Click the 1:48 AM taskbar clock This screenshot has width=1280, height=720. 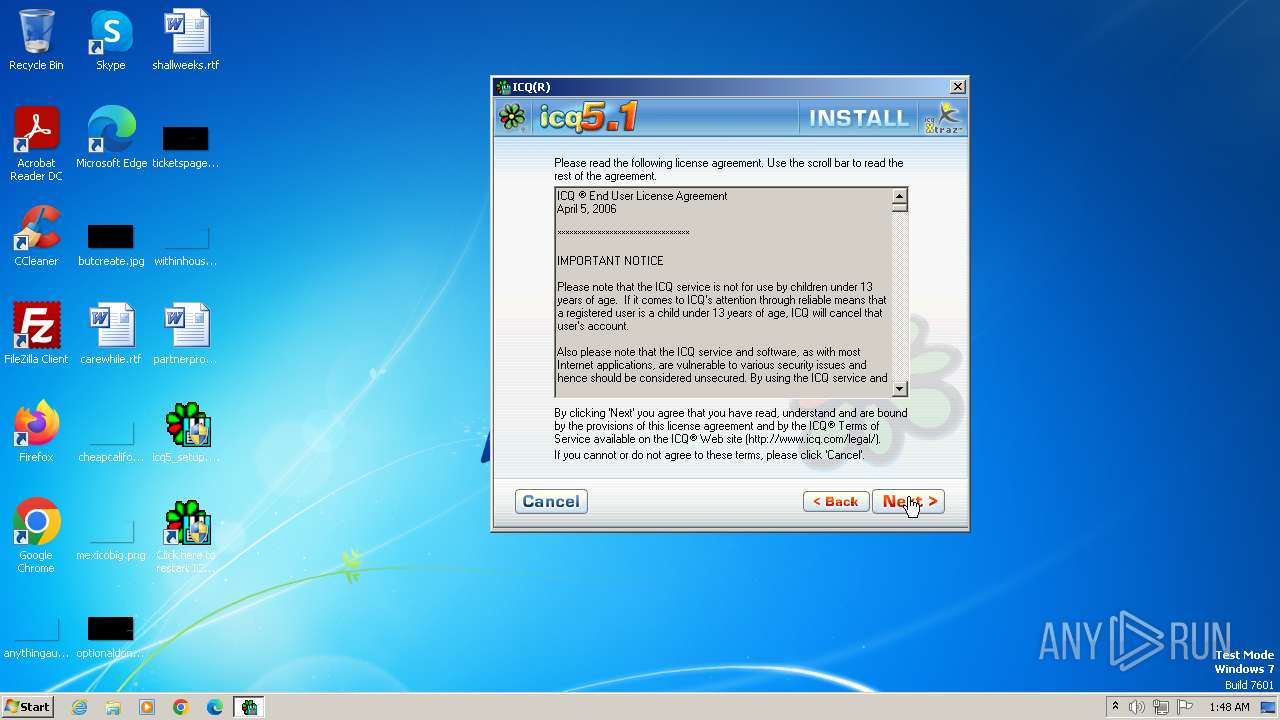[x=1229, y=707]
